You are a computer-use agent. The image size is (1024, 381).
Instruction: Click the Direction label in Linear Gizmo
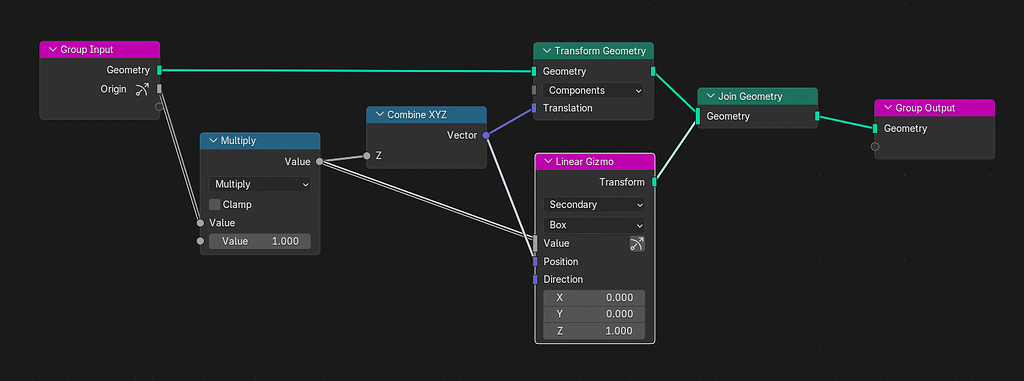coord(563,279)
